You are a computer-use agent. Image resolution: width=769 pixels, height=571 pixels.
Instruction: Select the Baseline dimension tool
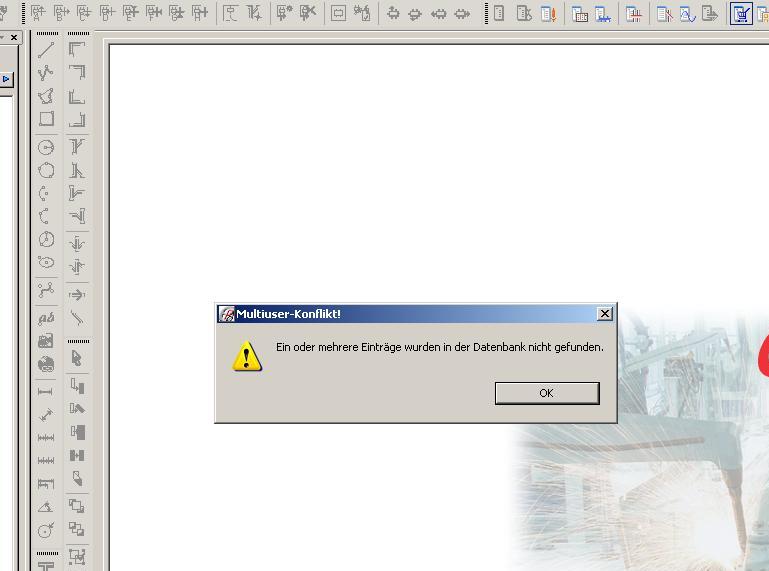[46, 484]
